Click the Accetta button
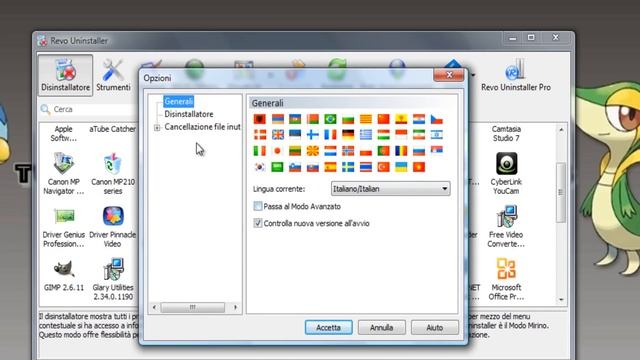Screen dimensions: 640x360 click(329, 327)
